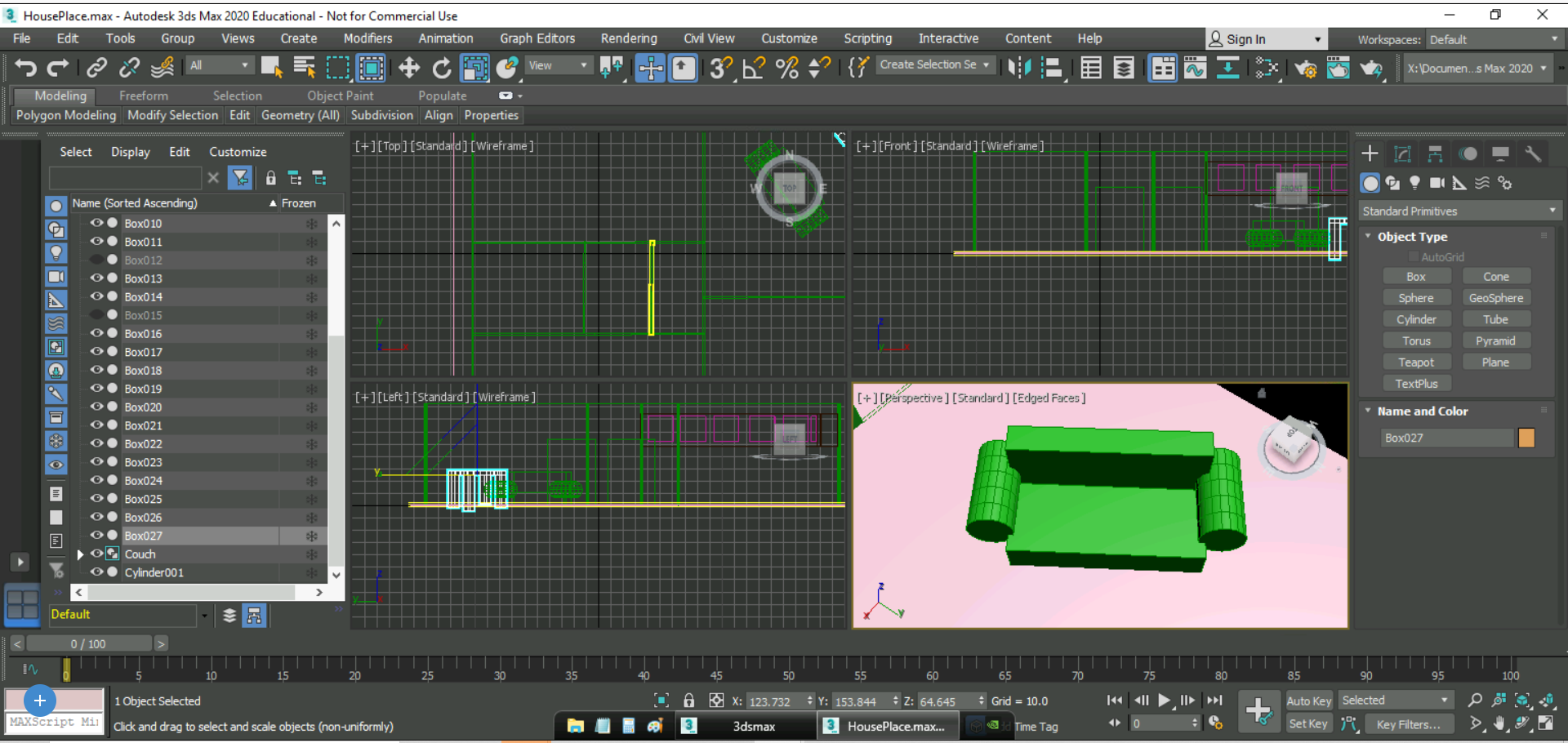
Task: Select the Select and Move tool
Action: click(409, 68)
